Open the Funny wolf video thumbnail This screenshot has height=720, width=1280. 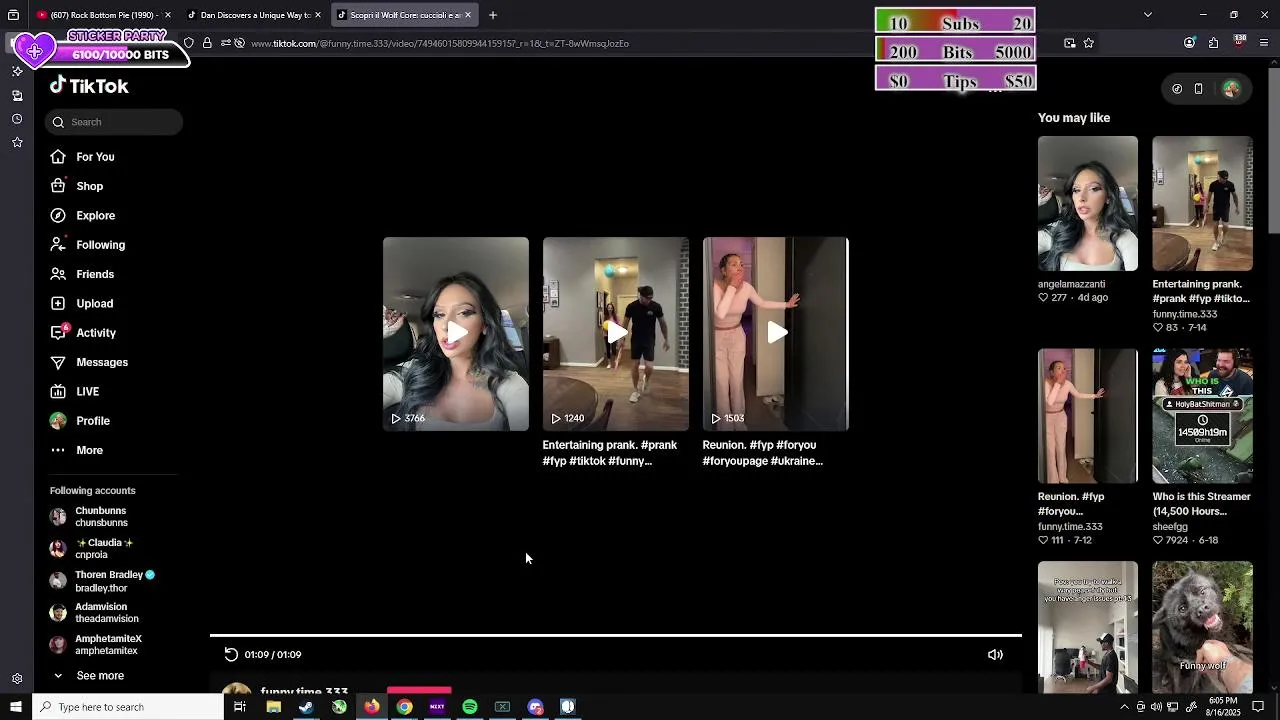1202,627
